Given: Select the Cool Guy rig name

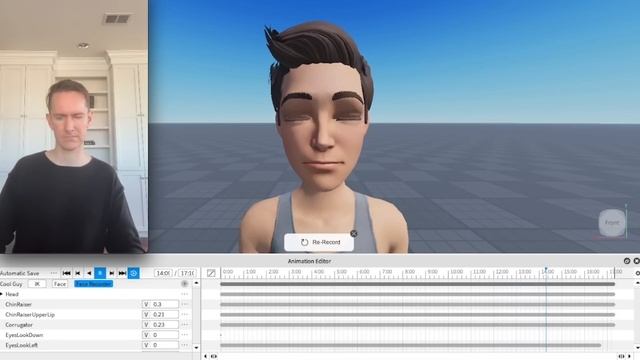Looking at the screenshot, I should 11,284.
